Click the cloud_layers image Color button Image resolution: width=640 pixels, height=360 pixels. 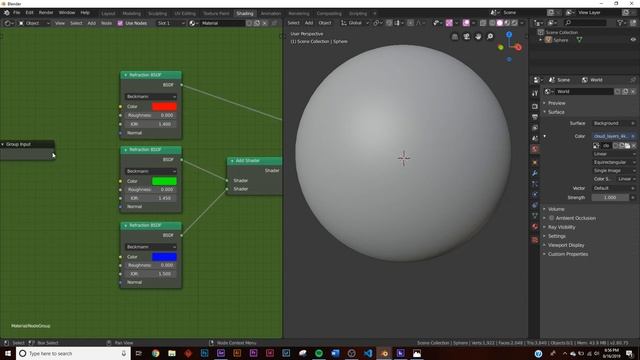click(614, 136)
